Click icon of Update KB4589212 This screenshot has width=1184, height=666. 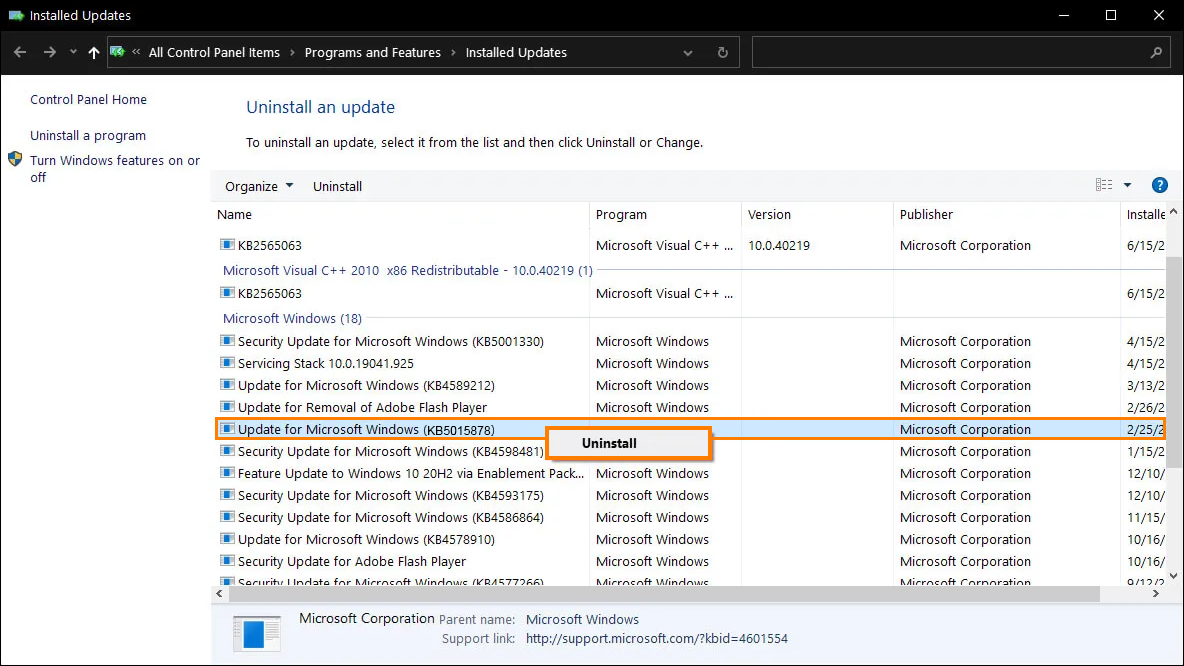point(227,384)
